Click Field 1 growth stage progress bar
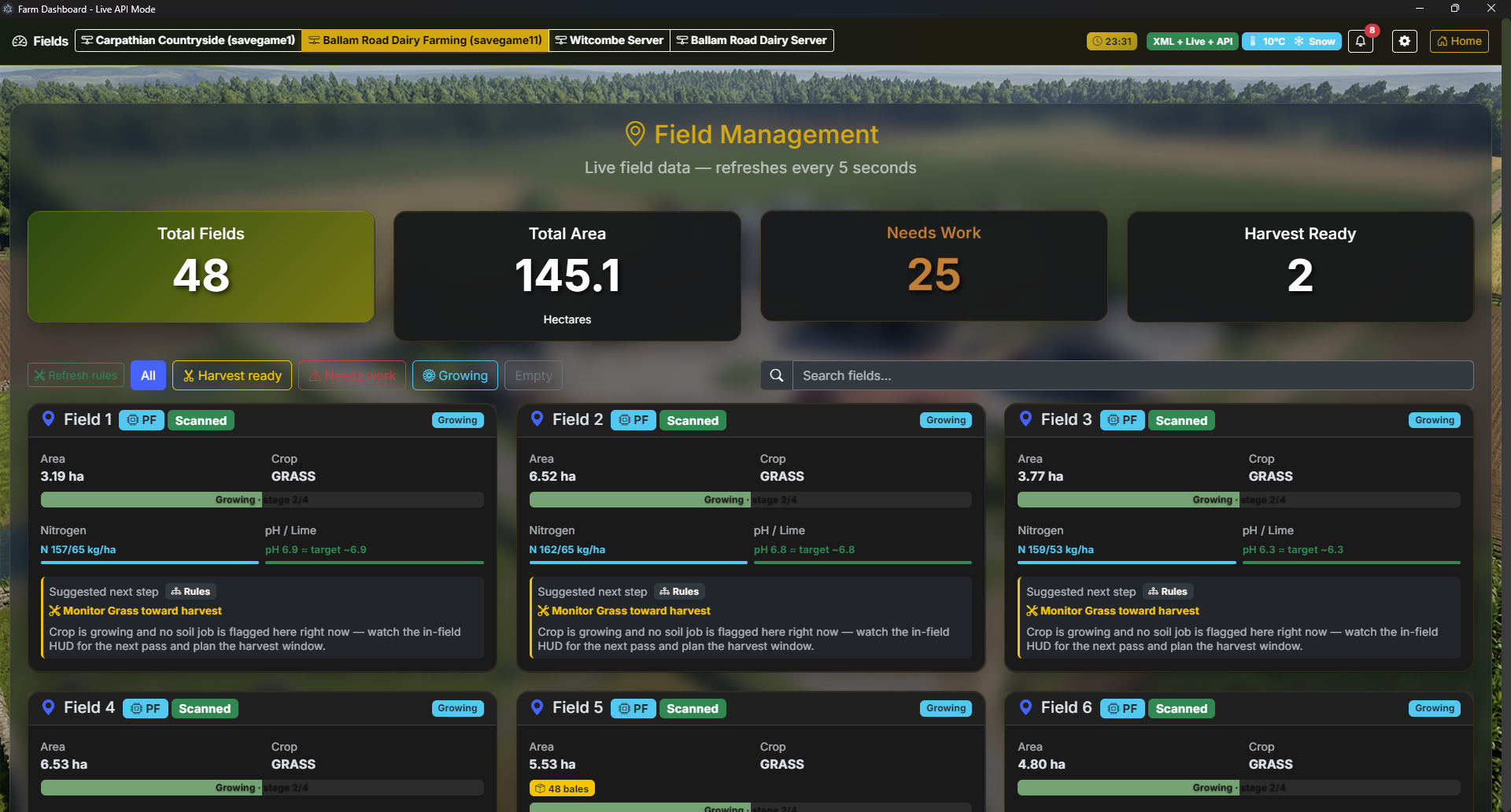 coord(262,500)
